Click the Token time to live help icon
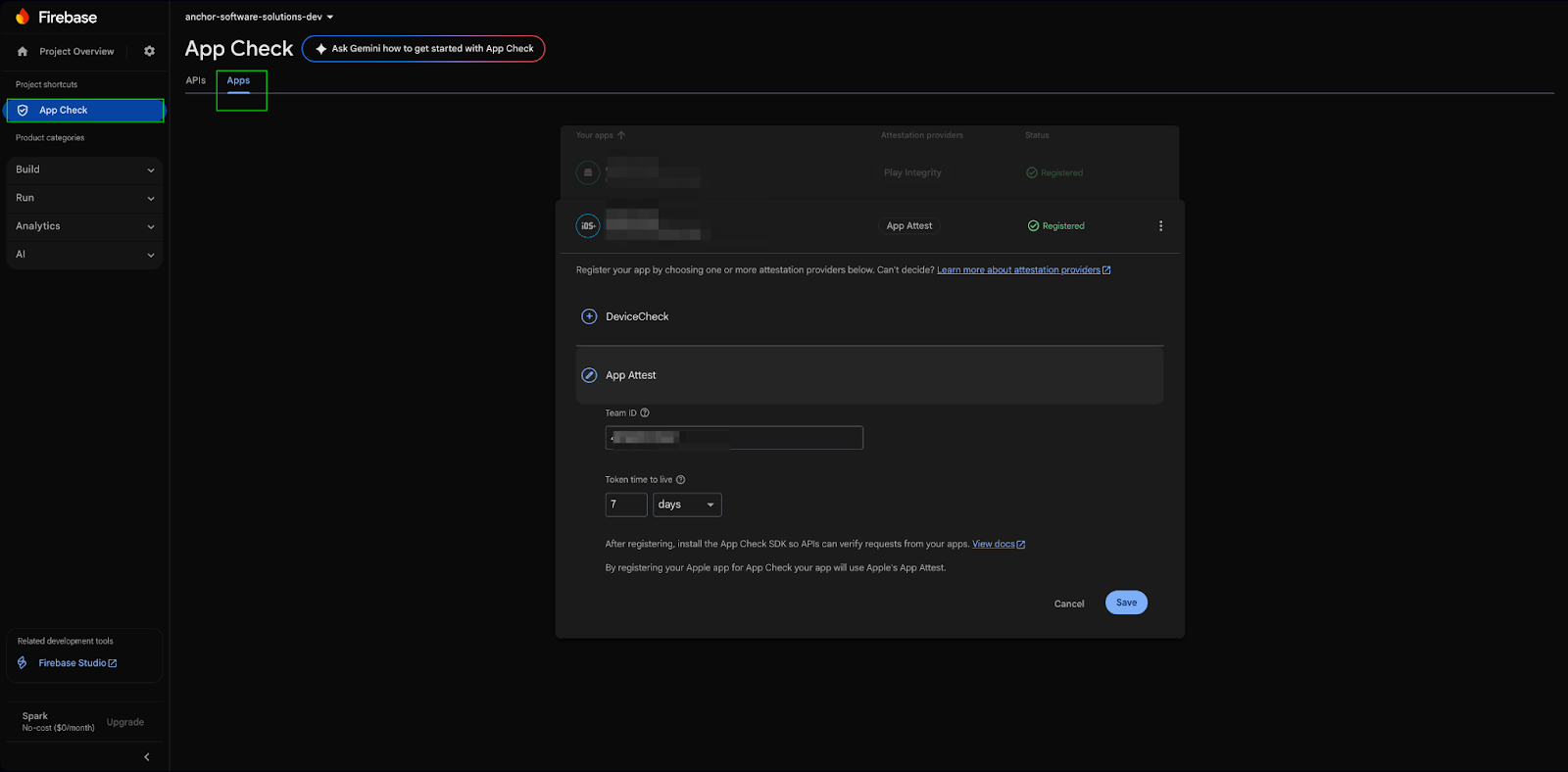The image size is (1568, 772). [x=680, y=479]
